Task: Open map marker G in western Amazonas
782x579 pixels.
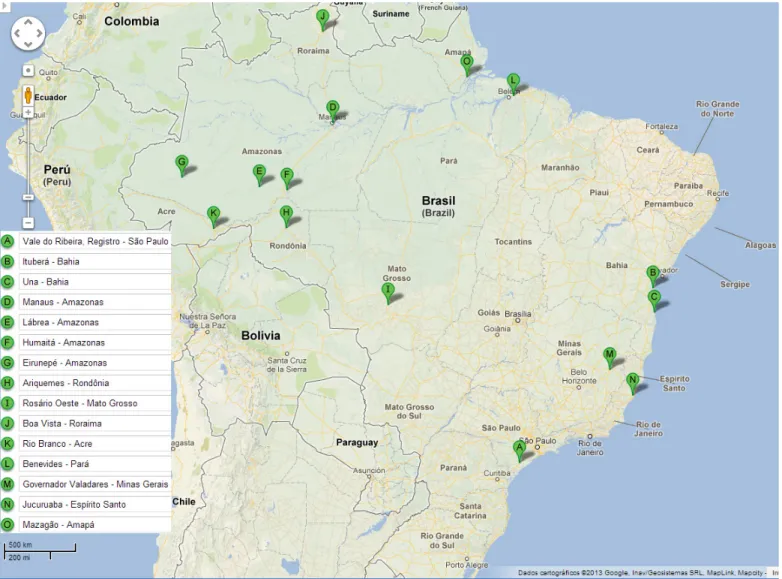Action: point(182,166)
